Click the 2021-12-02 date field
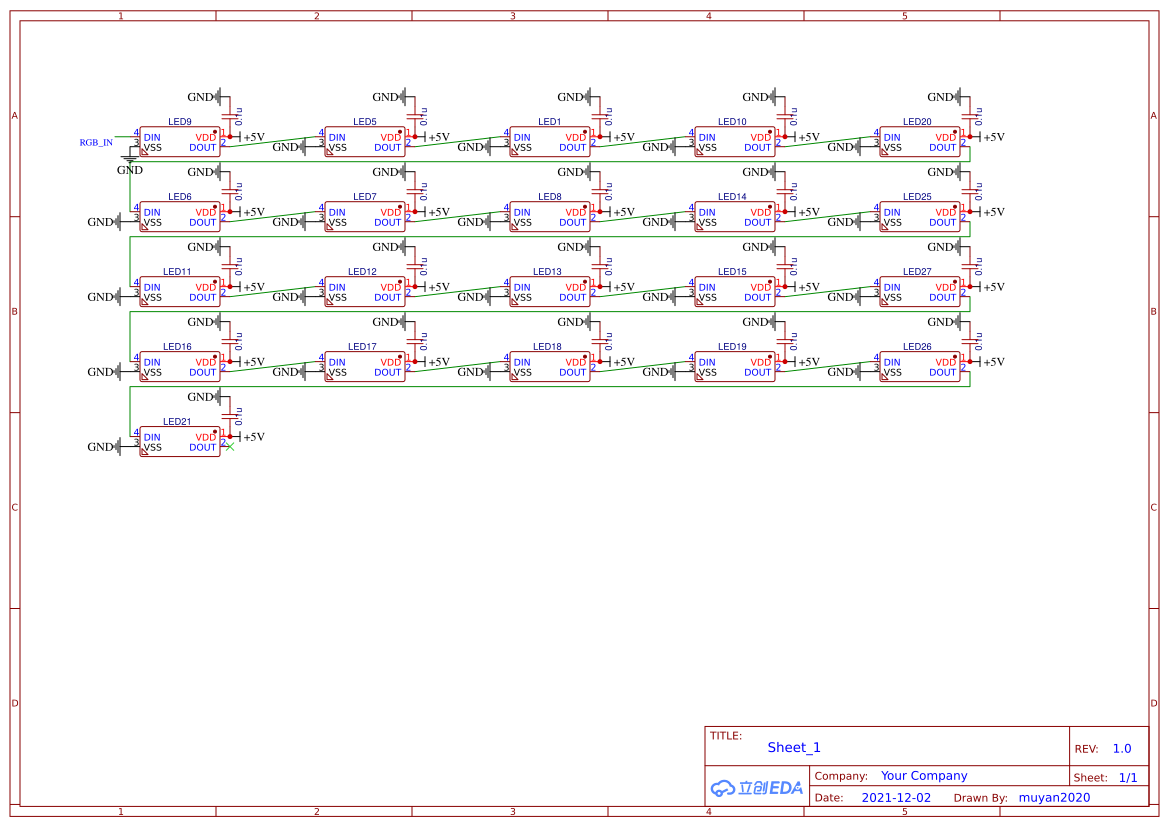1169x827 pixels. pos(896,798)
